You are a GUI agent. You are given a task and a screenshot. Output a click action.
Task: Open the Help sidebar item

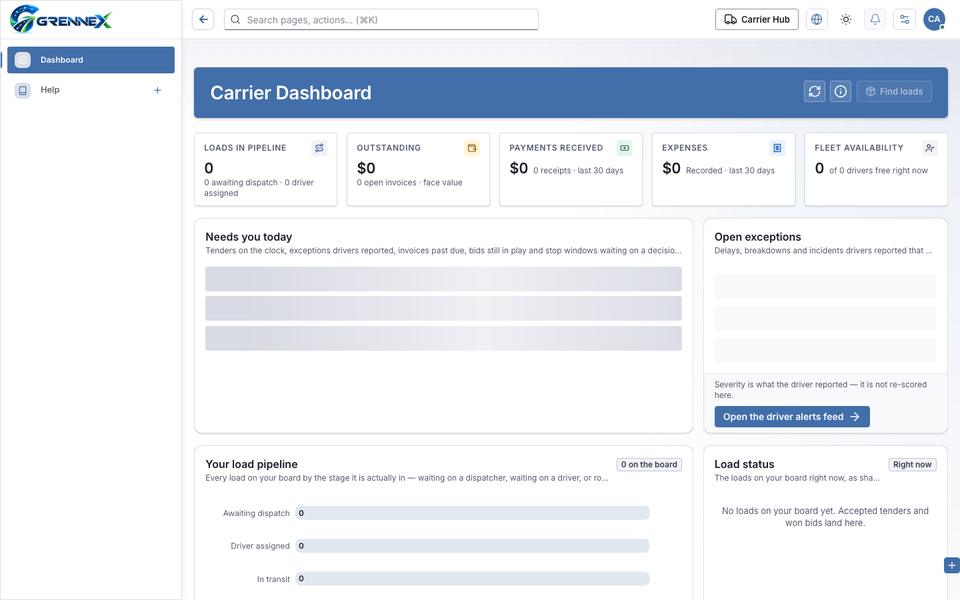point(91,90)
